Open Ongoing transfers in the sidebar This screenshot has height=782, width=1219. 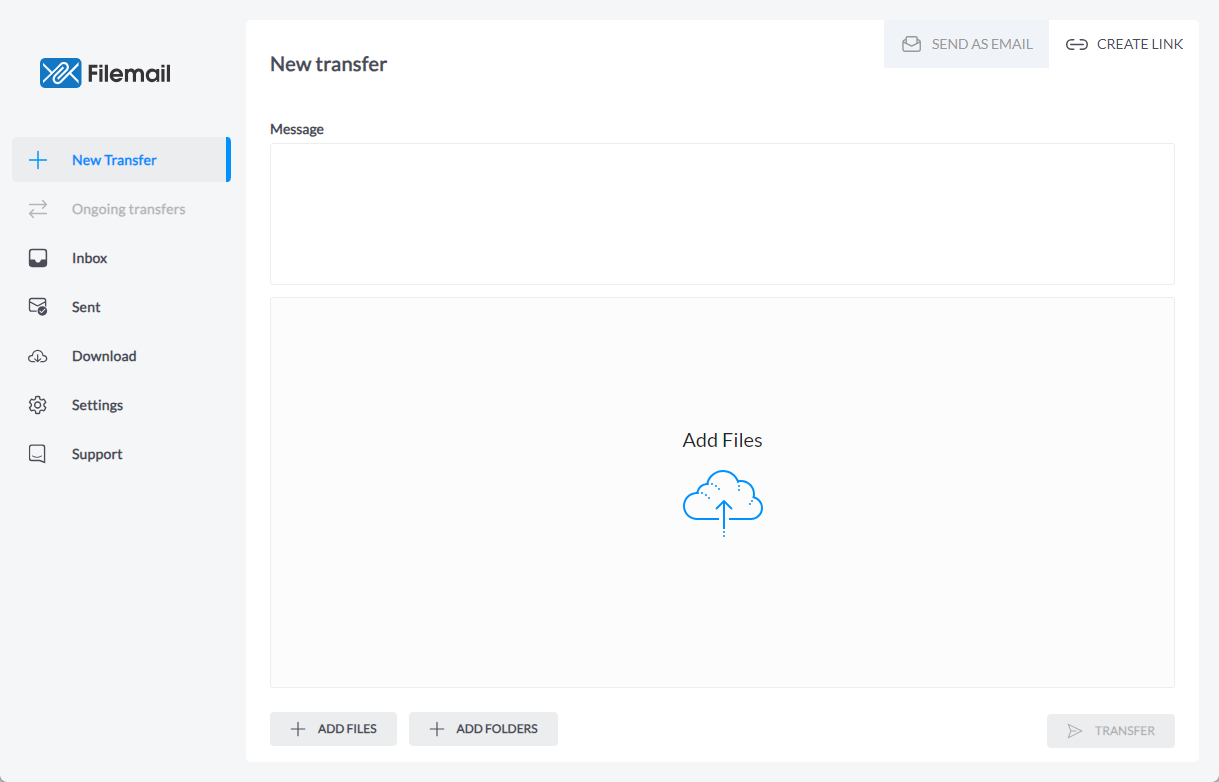[x=121, y=209]
